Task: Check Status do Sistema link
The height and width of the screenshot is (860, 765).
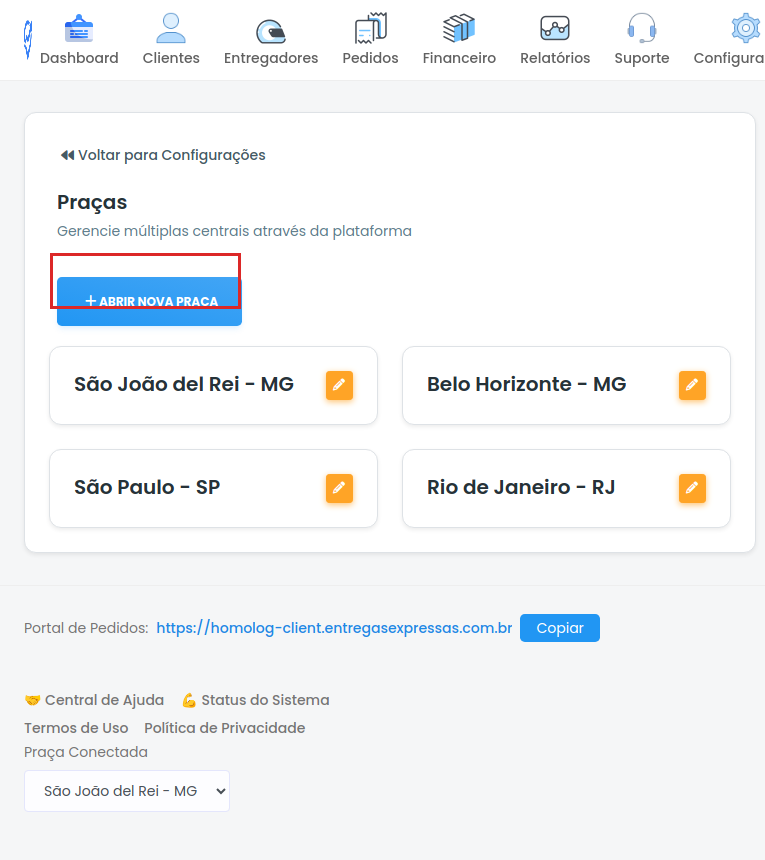Action: click(256, 700)
